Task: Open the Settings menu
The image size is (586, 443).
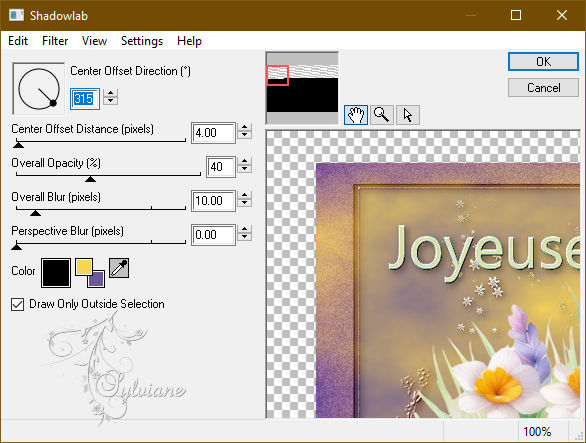Action: point(142,41)
